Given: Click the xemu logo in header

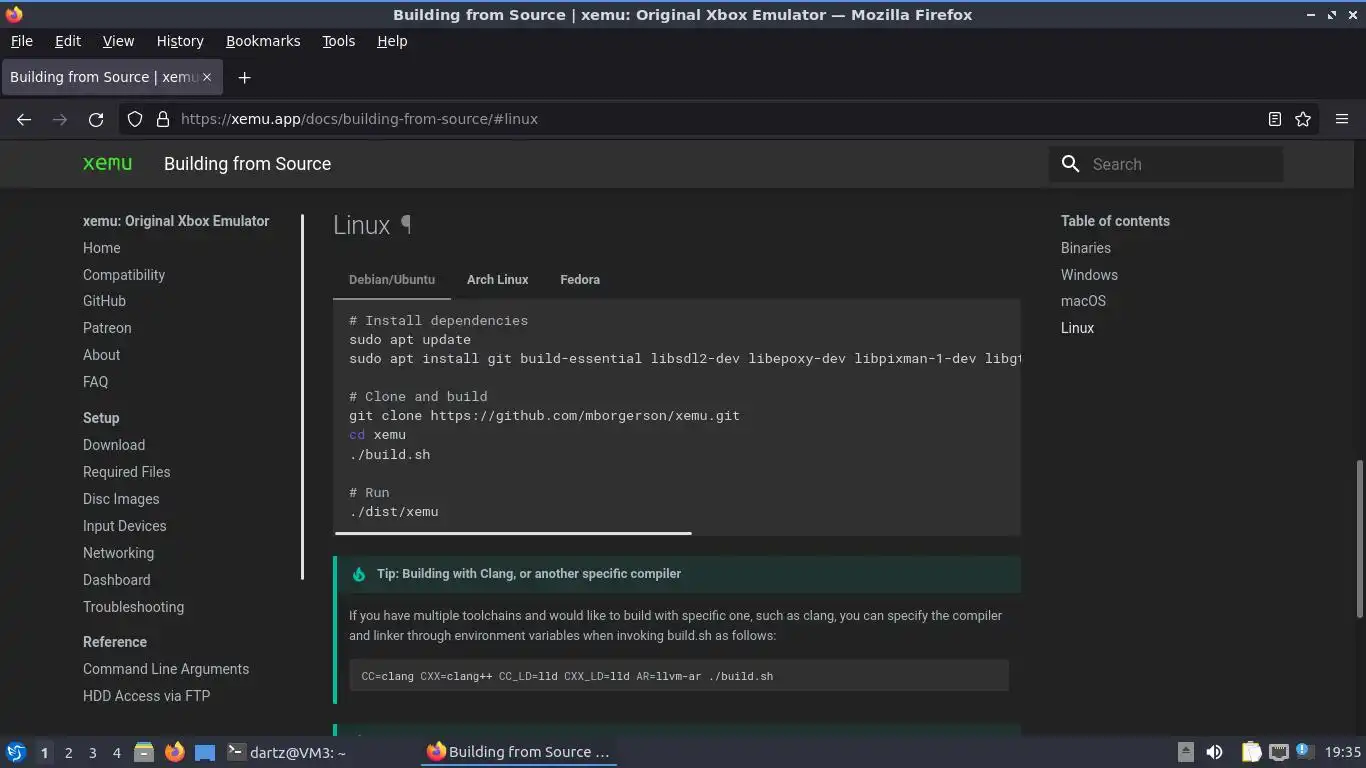Looking at the screenshot, I should [108, 164].
